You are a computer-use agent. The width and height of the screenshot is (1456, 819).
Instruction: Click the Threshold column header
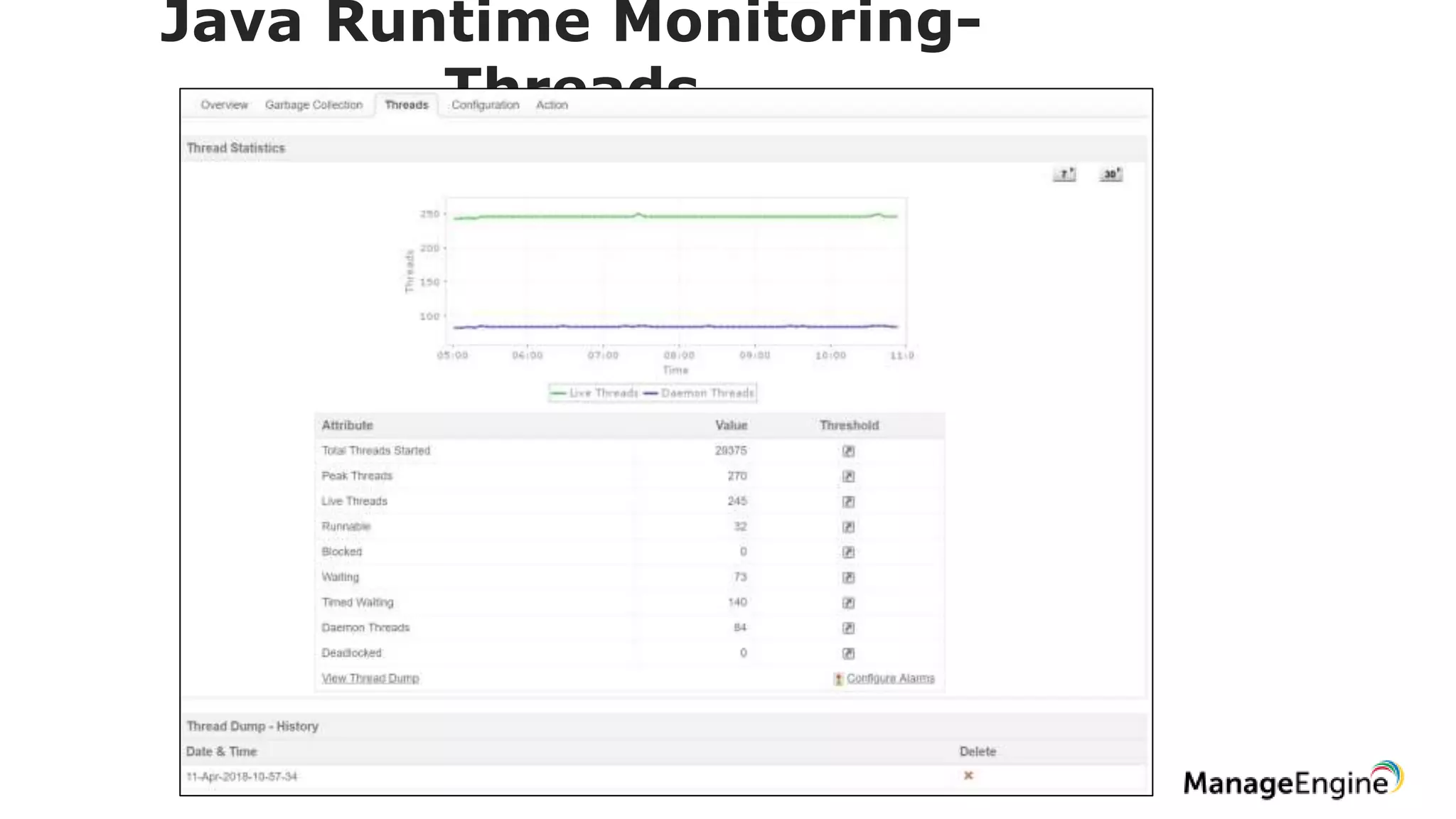pyautogui.click(x=849, y=425)
